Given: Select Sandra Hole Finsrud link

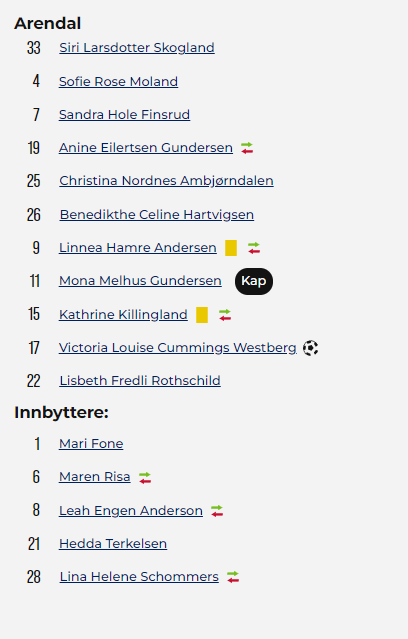Looking at the screenshot, I should tap(125, 115).
